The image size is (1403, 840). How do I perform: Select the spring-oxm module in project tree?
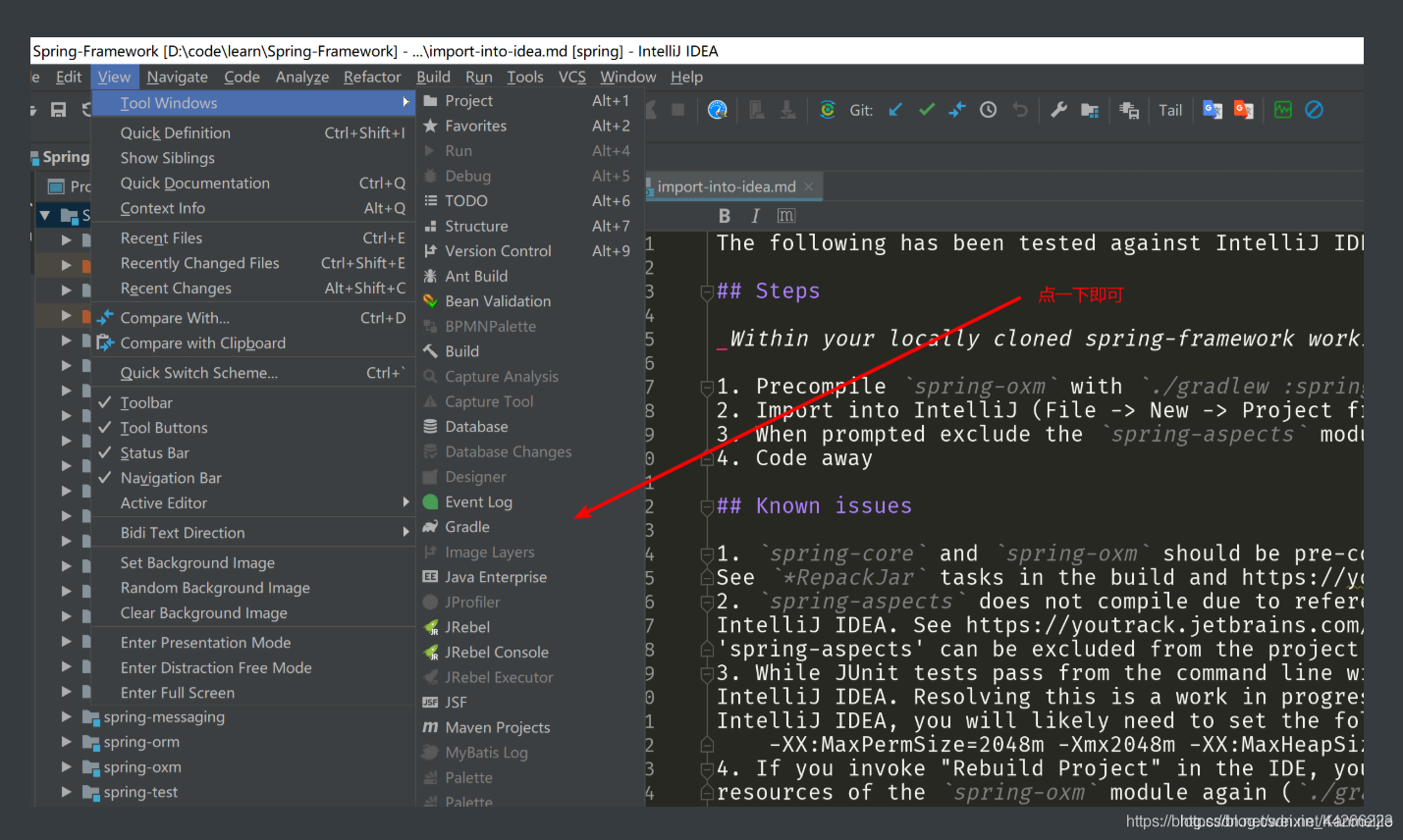pos(142,767)
